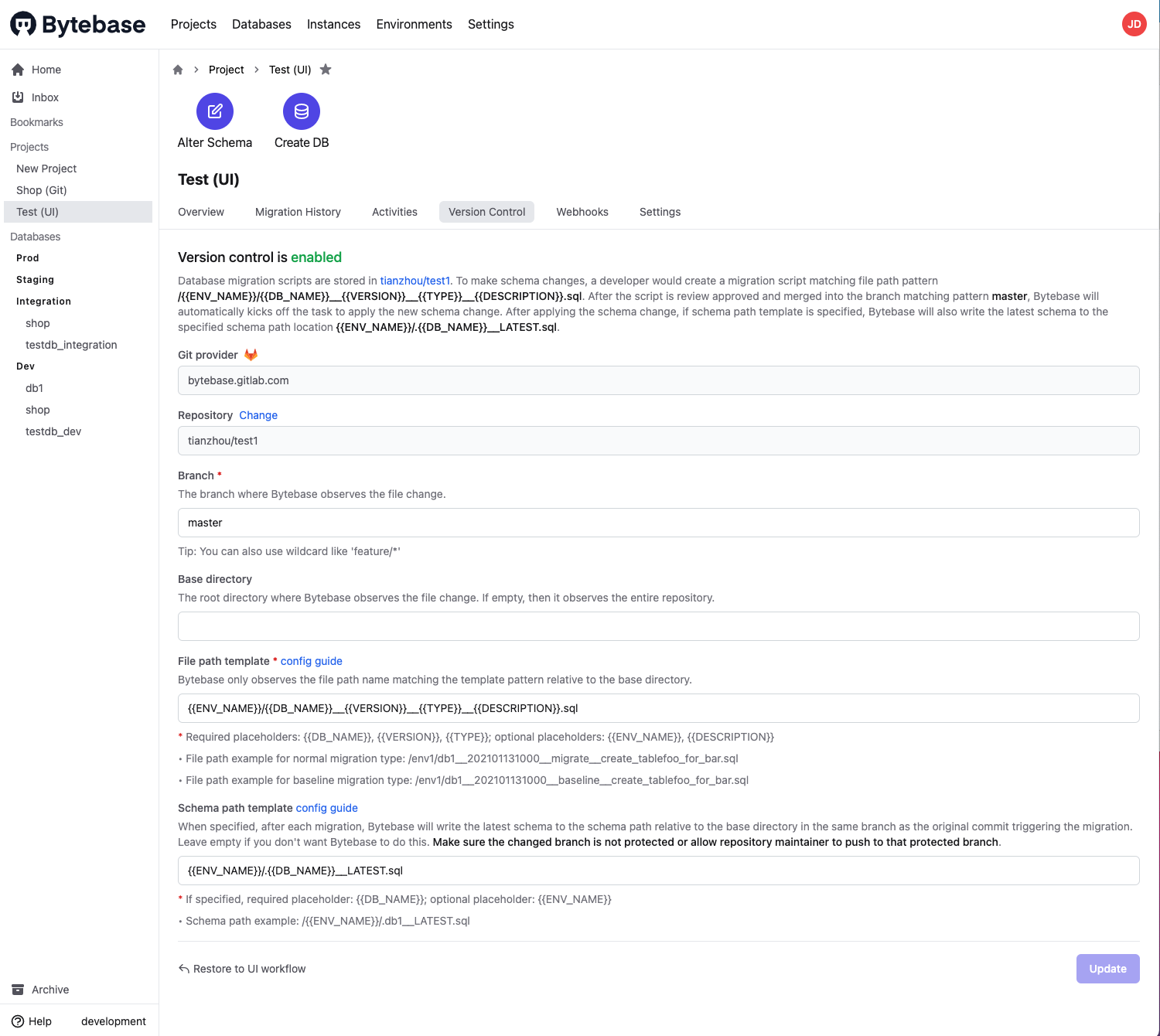Click the Archive icon in the sidebar
The width and height of the screenshot is (1160, 1036).
pyautogui.click(x=18, y=990)
